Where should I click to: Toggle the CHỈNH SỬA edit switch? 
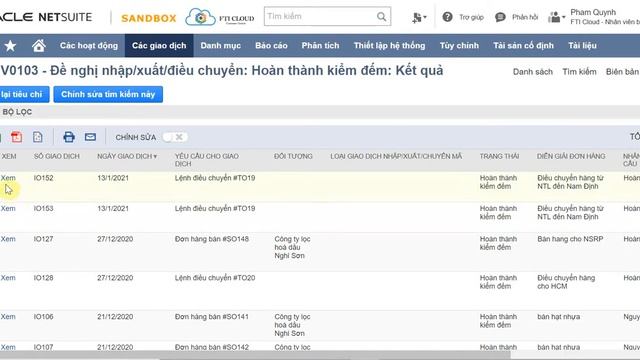[x=175, y=137]
